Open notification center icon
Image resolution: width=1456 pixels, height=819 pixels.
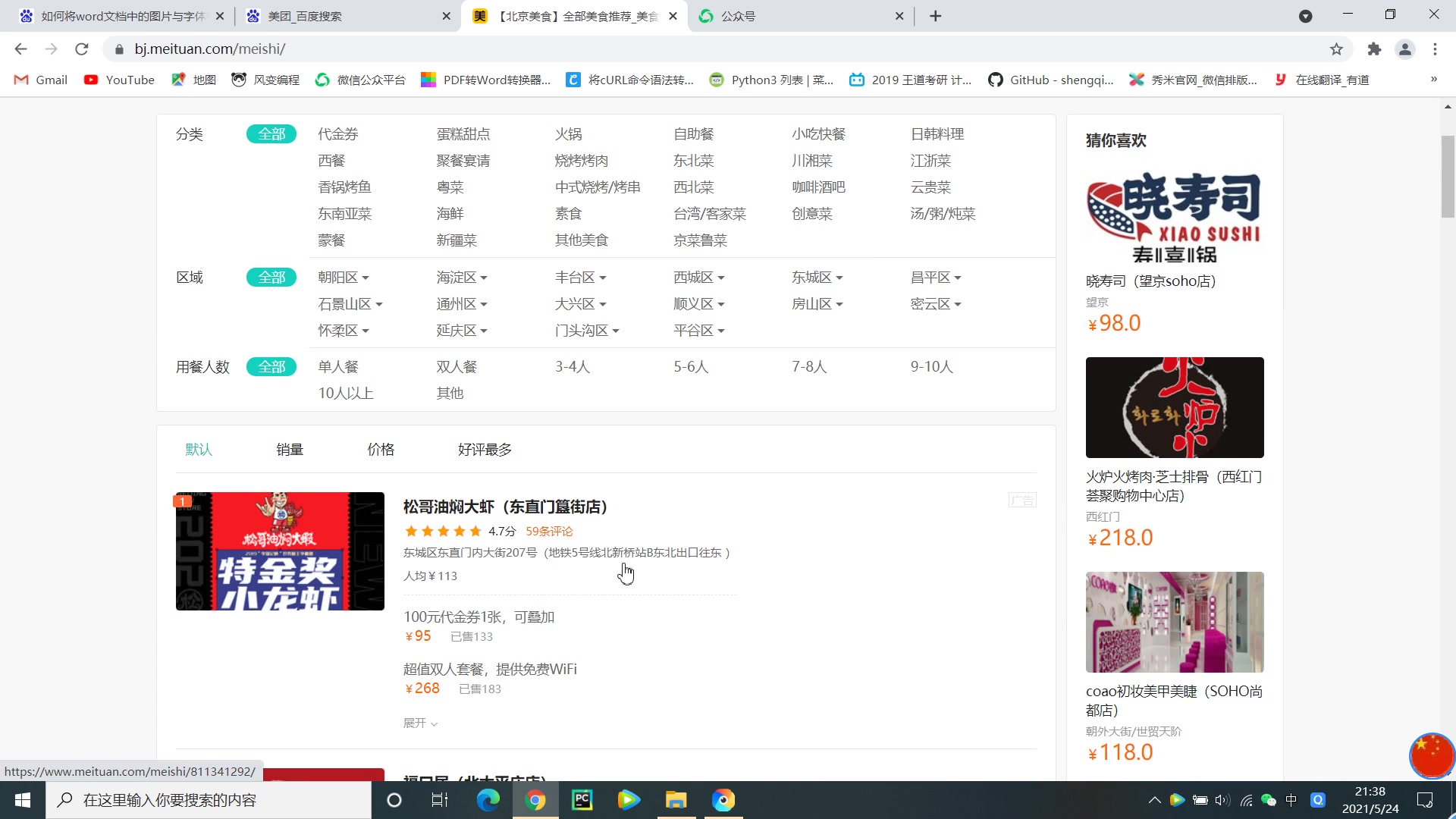click(x=1425, y=800)
